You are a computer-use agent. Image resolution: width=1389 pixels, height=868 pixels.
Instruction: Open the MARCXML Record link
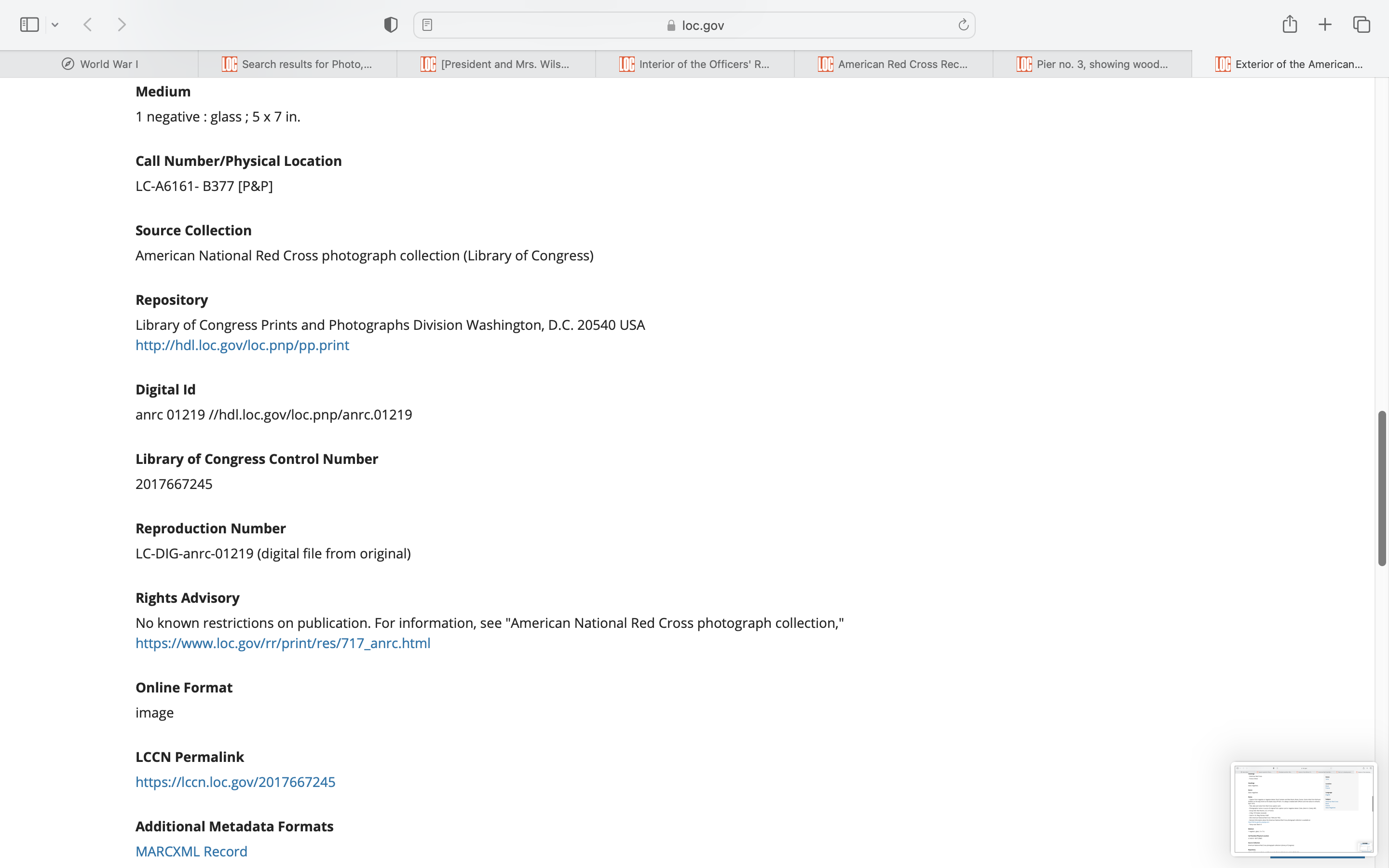point(191,851)
